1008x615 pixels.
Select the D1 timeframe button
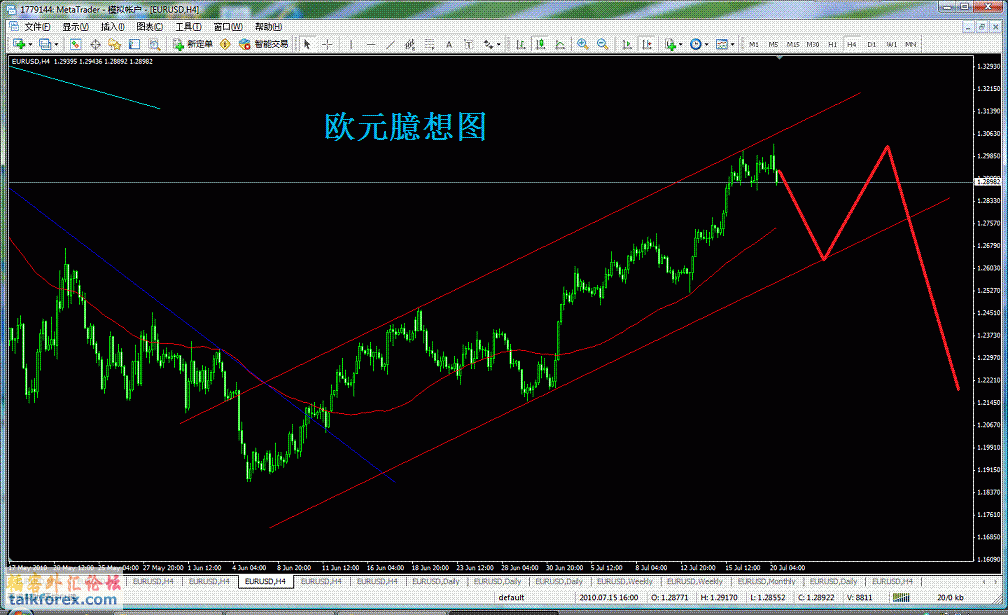[x=872, y=44]
